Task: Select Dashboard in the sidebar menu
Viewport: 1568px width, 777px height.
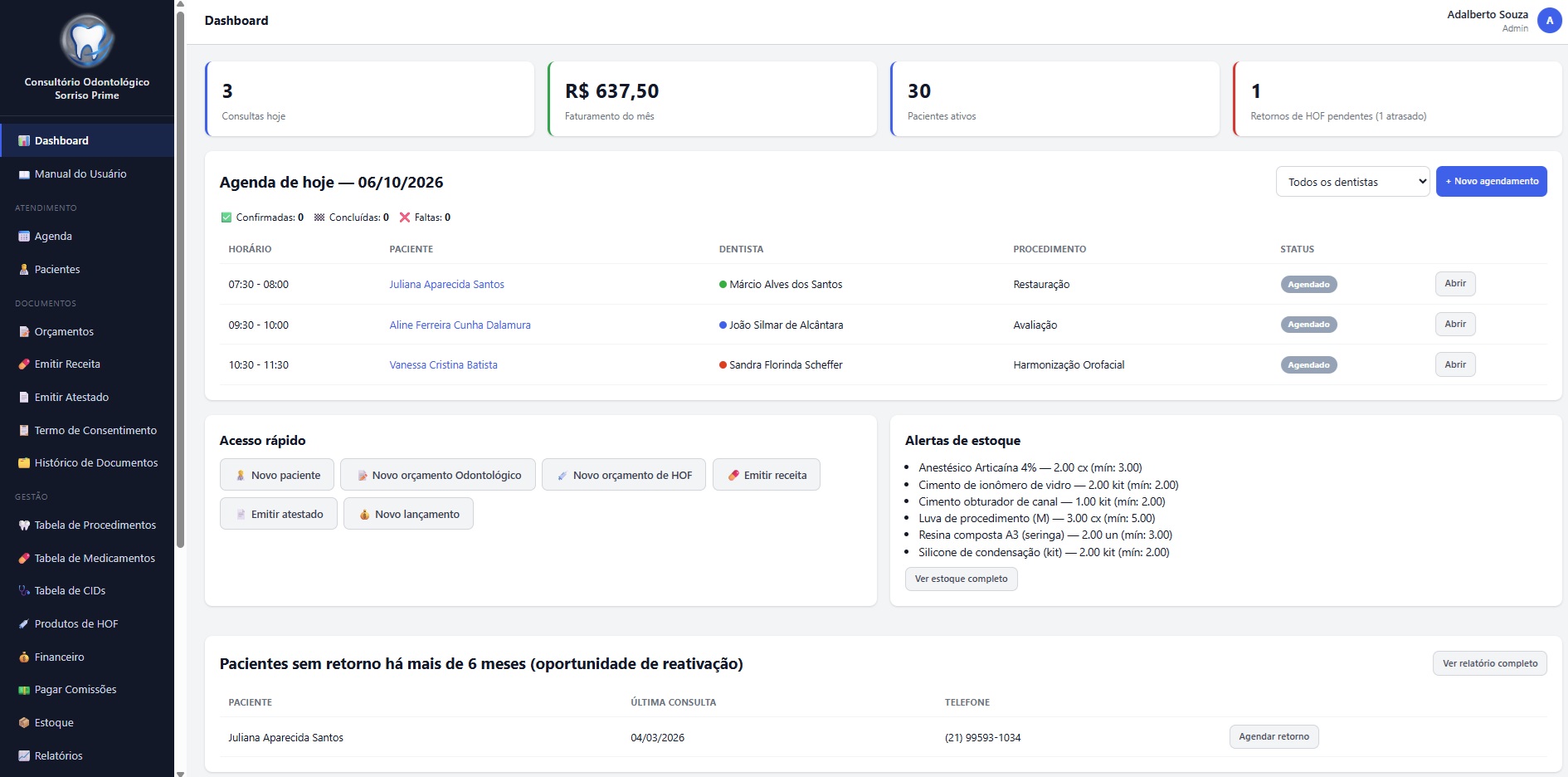Action: pyautogui.click(x=87, y=140)
